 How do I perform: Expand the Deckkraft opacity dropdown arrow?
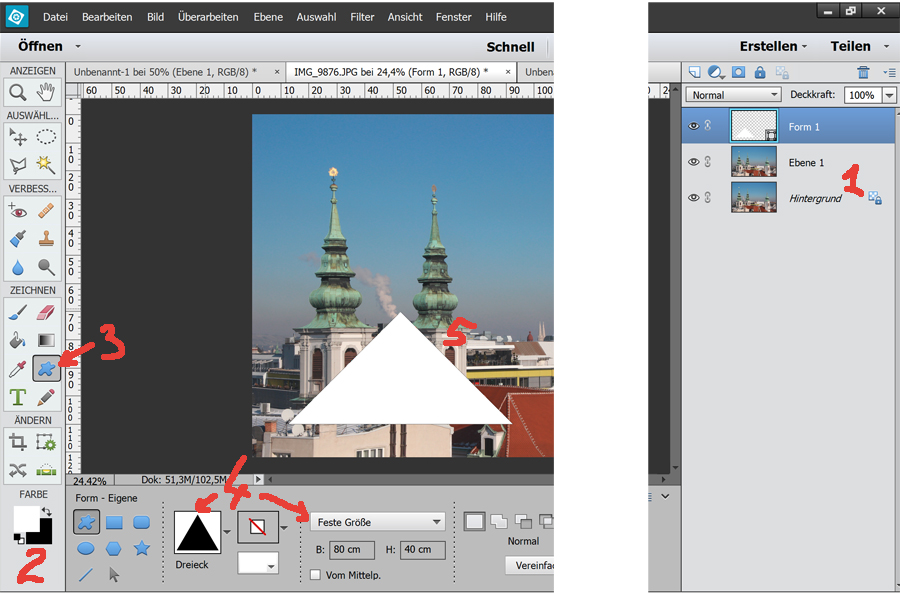888,95
